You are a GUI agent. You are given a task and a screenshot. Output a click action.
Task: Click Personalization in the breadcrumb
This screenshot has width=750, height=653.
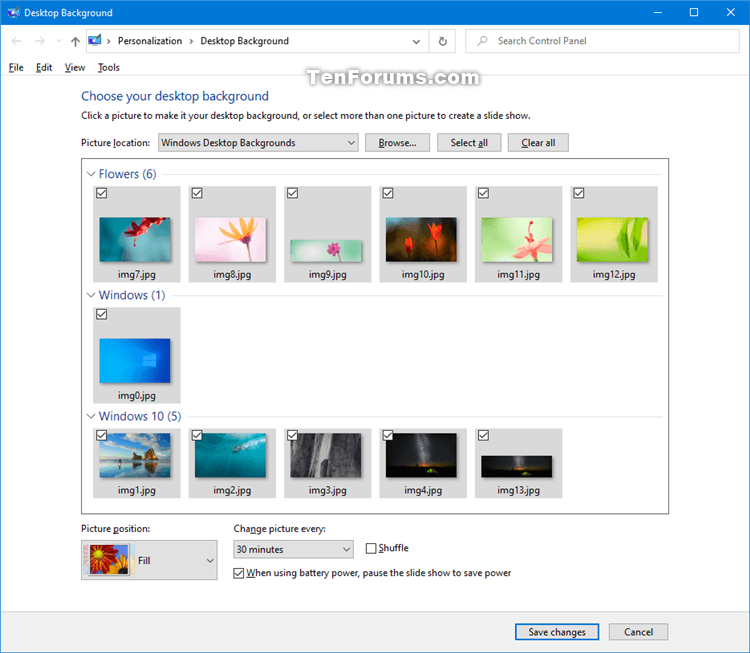click(150, 41)
